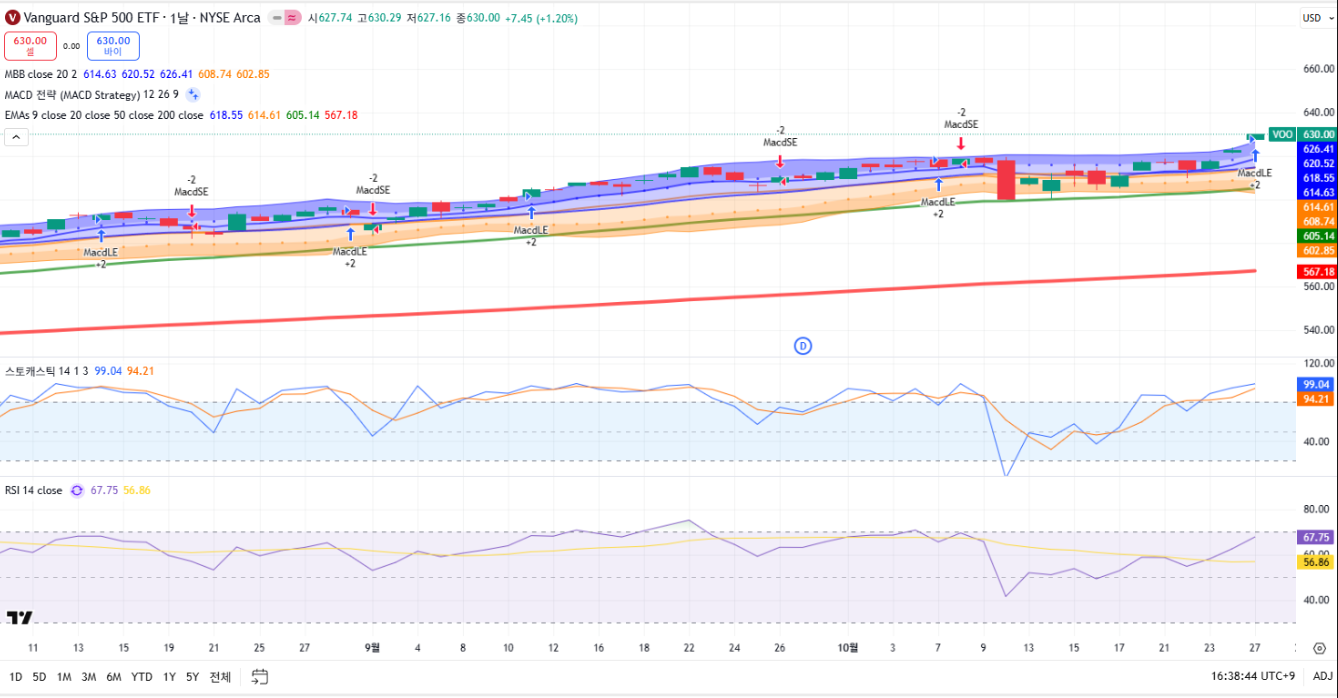Select the MBB close 20 2 indicator legend
This screenshot has height=698, width=1338.
click(x=40, y=74)
